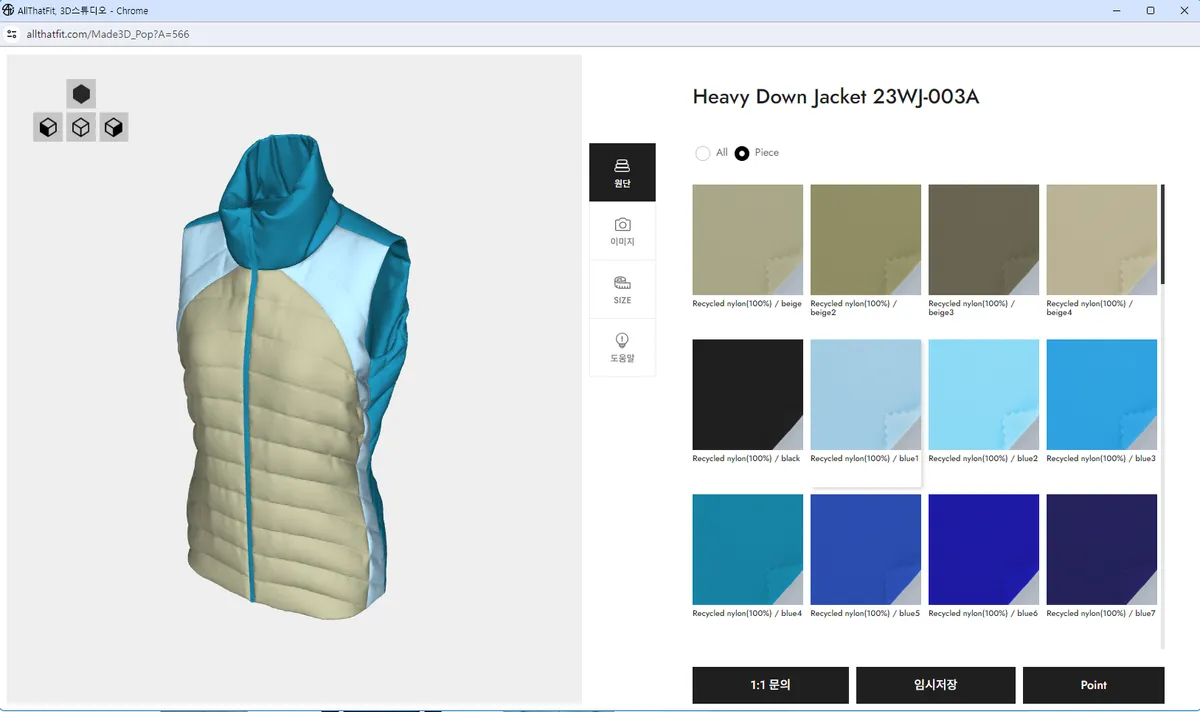Image resolution: width=1200 pixels, height=712 pixels.
Task: Click the 1:1 문의 inquiry button
Action: click(770, 685)
